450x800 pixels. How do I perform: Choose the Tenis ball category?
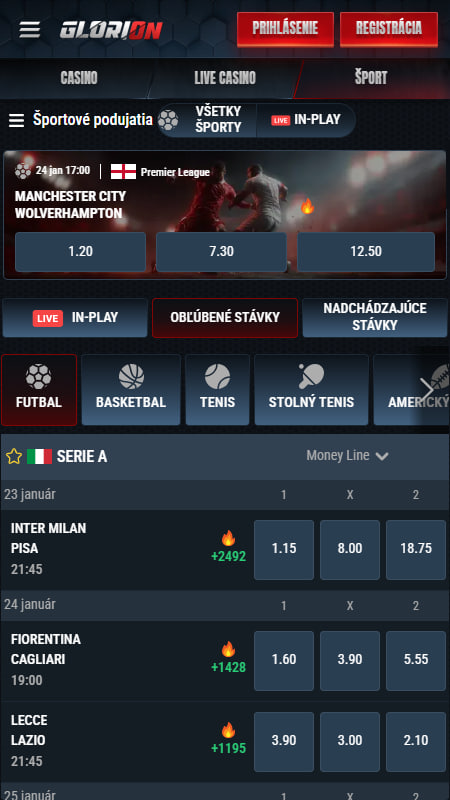pyautogui.click(x=217, y=390)
